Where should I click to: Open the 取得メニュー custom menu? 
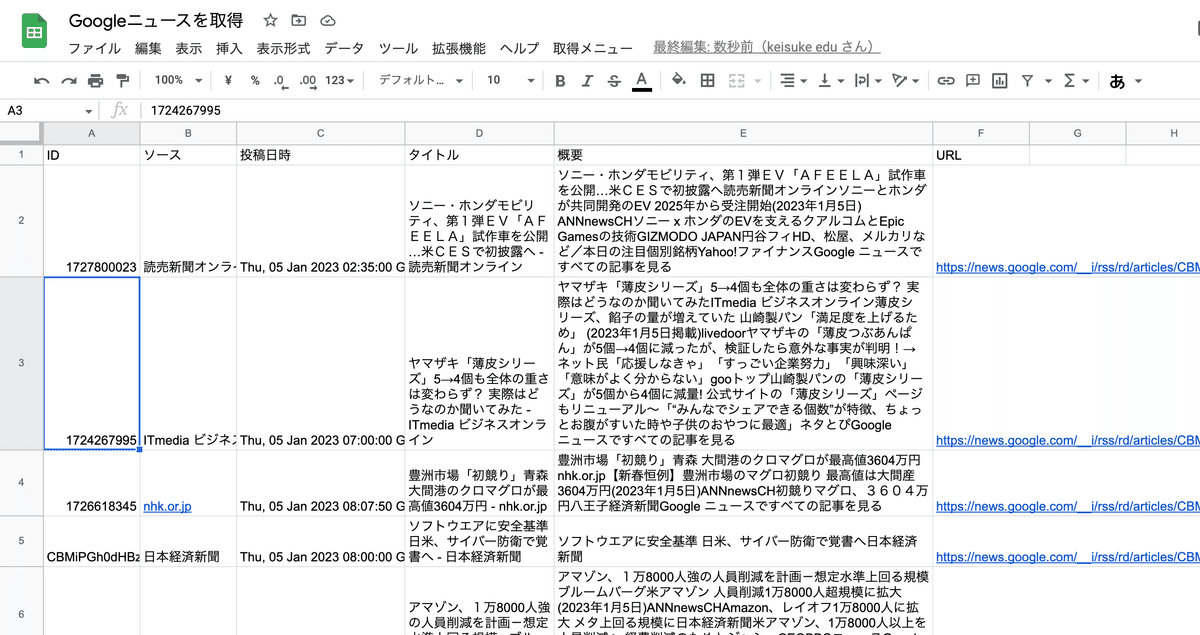pyautogui.click(x=593, y=48)
